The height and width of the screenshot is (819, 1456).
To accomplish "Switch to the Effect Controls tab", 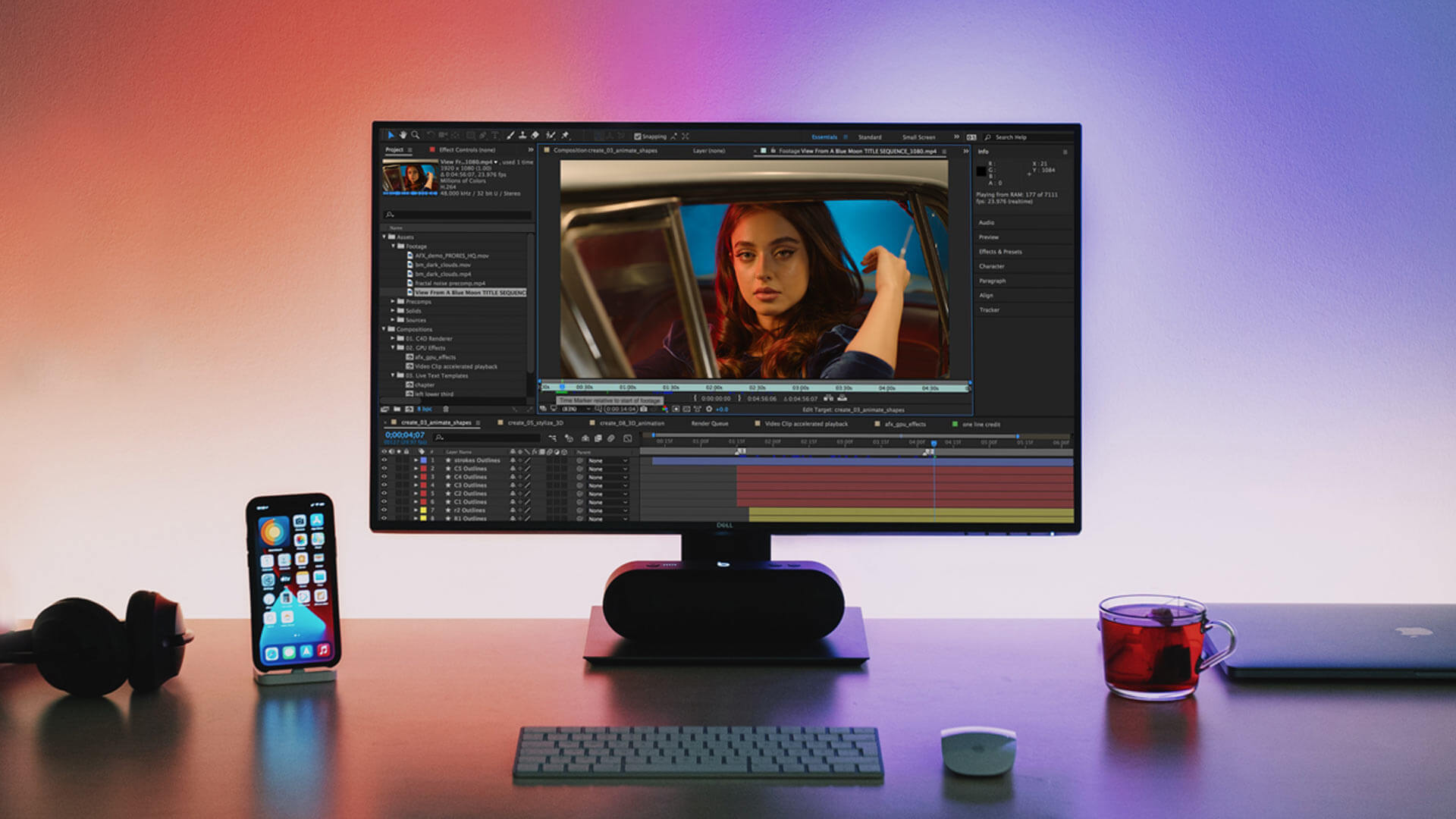I will (x=467, y=149).
